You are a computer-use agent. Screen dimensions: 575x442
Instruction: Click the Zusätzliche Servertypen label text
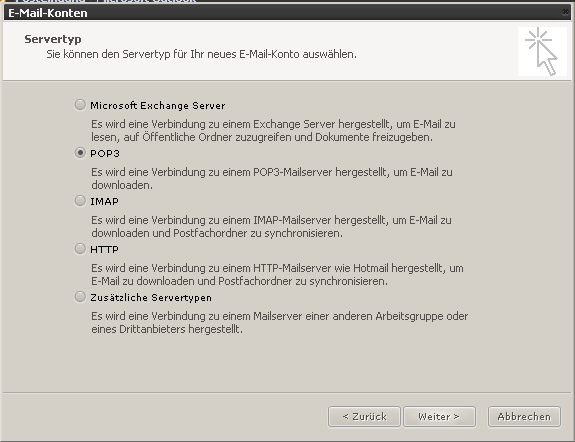(151, 297)
